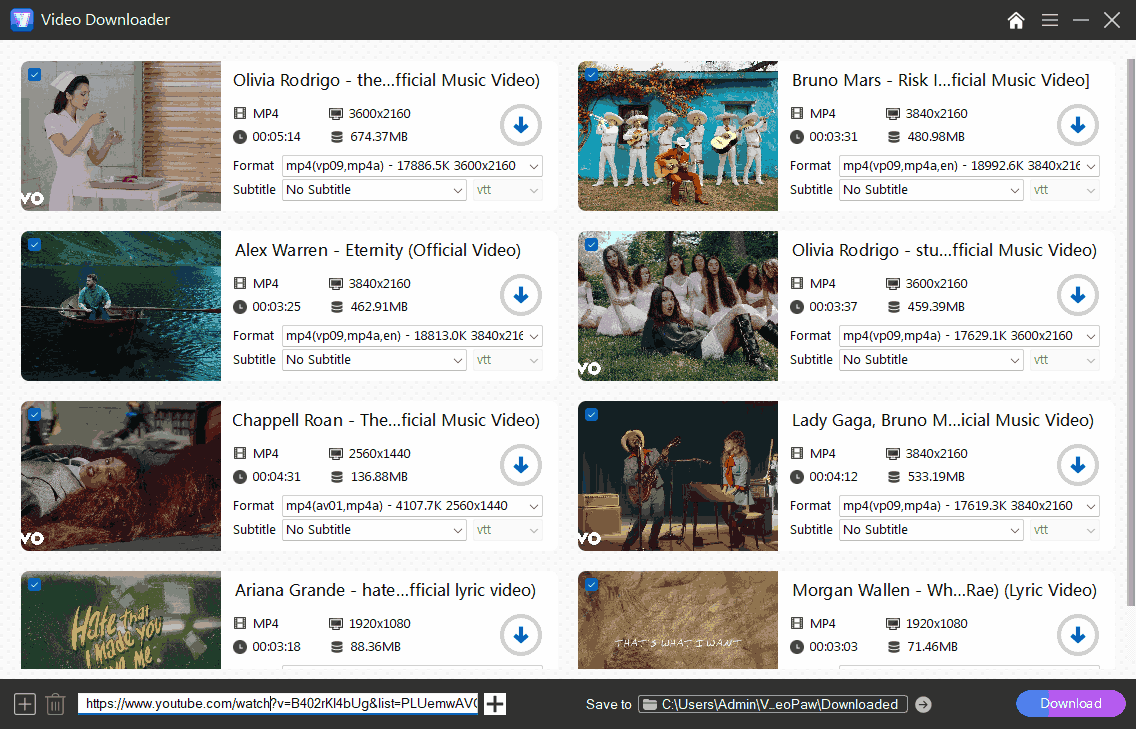The width and height of the screenshot is (1136, 729).
Task: Click Lady Gaga, Bruno Mars stage thumbnail
Action: (x=678, y=476)
